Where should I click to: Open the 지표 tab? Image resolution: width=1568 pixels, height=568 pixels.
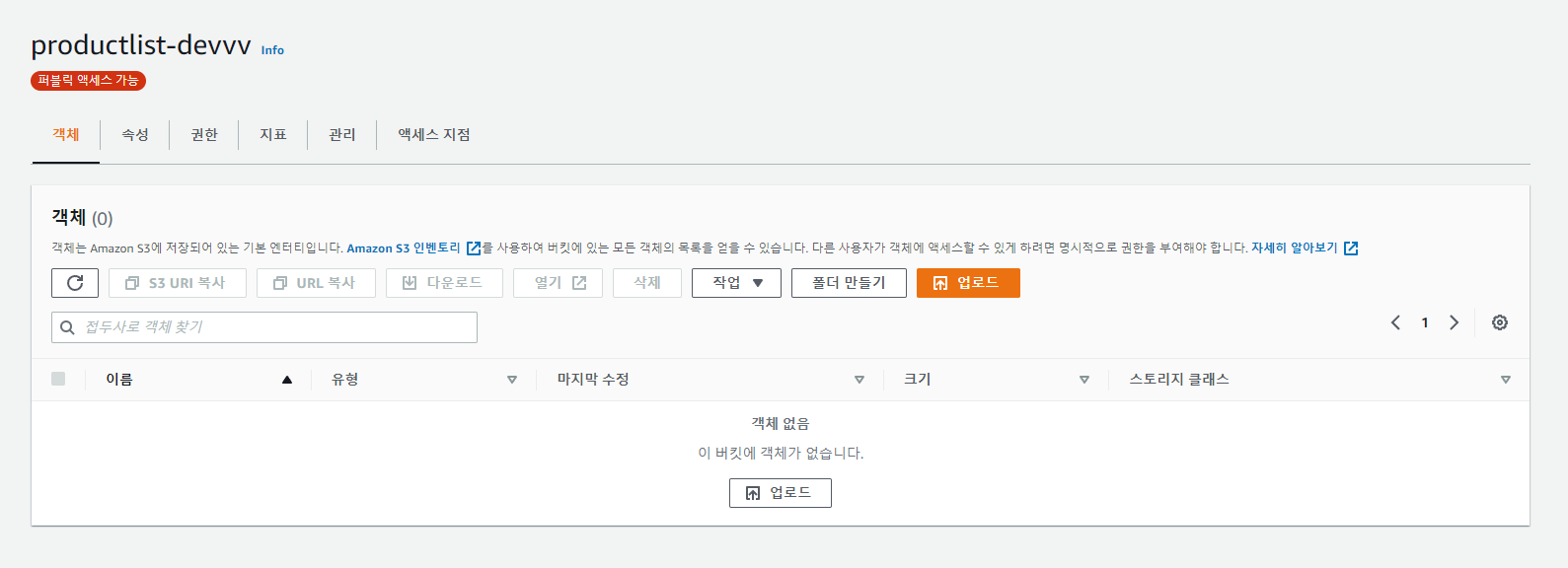(273, 135)
